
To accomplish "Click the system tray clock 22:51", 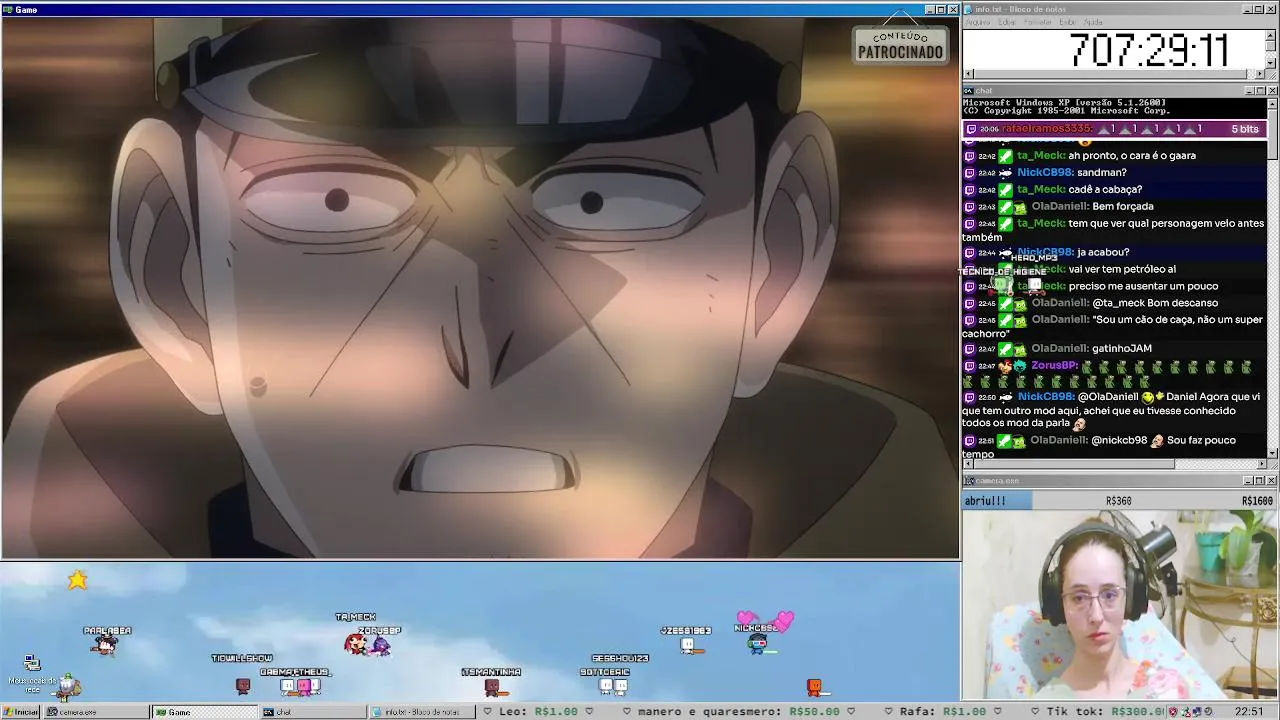I will coord(1249,712).
